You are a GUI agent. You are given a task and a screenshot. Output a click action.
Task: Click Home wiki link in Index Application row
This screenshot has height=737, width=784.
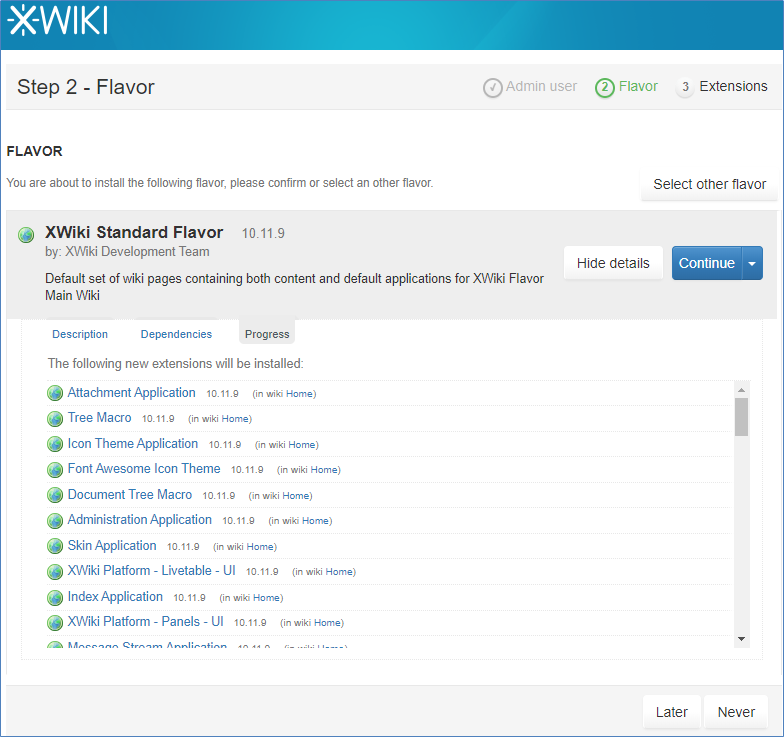266,598
